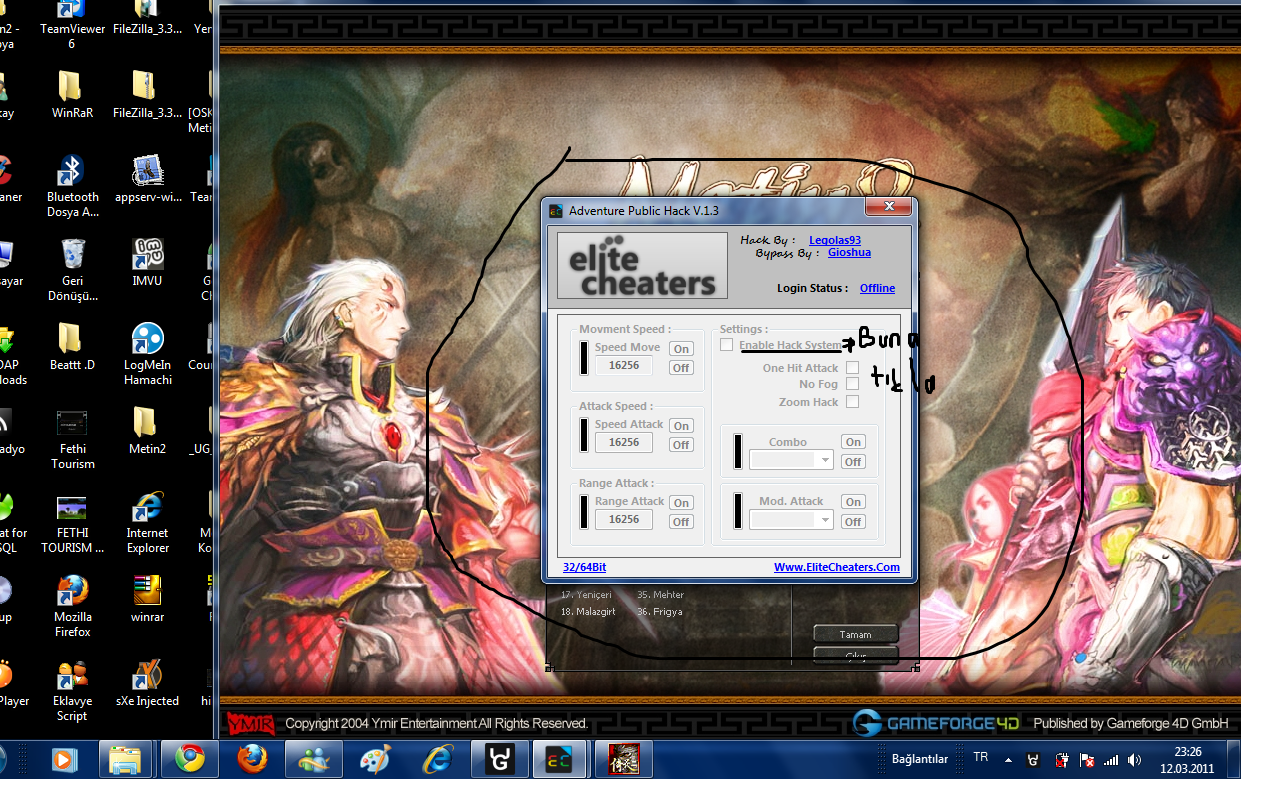The image size is (1280, 800).
Task: Launch sXe Injected shortcut
Action: [x=147, y=683]
